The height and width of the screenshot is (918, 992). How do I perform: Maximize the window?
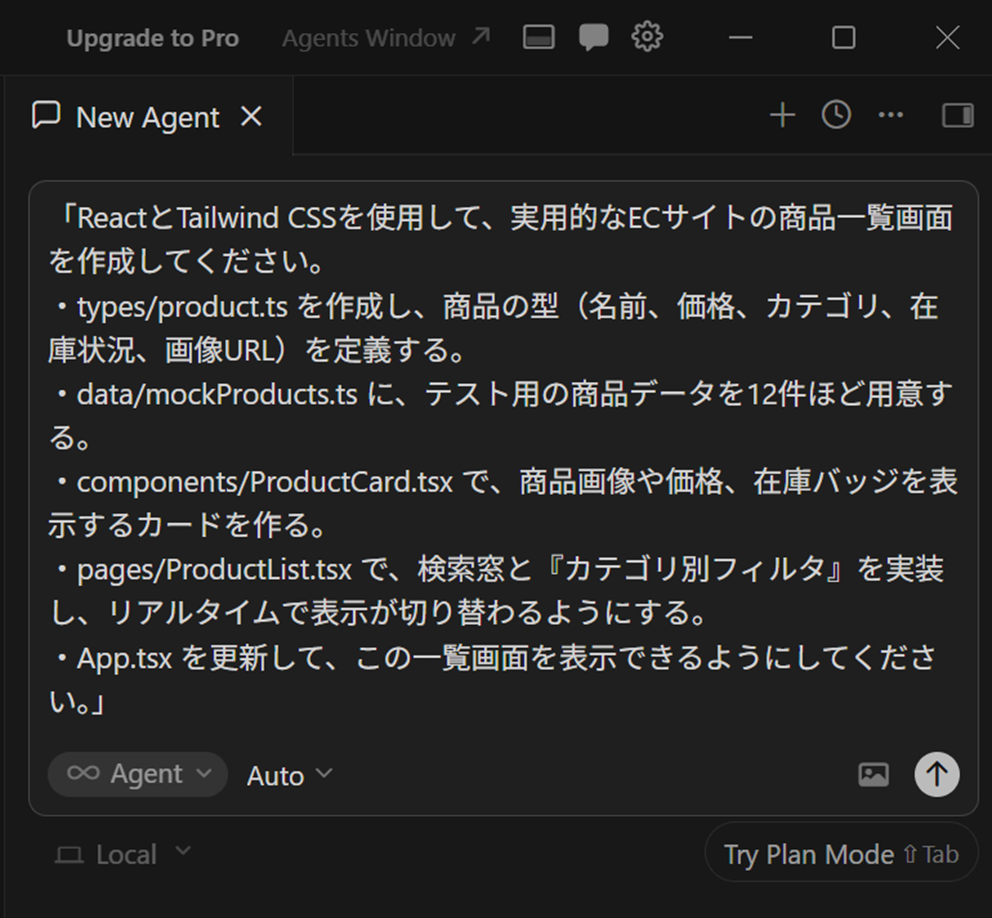click(844, 38)
